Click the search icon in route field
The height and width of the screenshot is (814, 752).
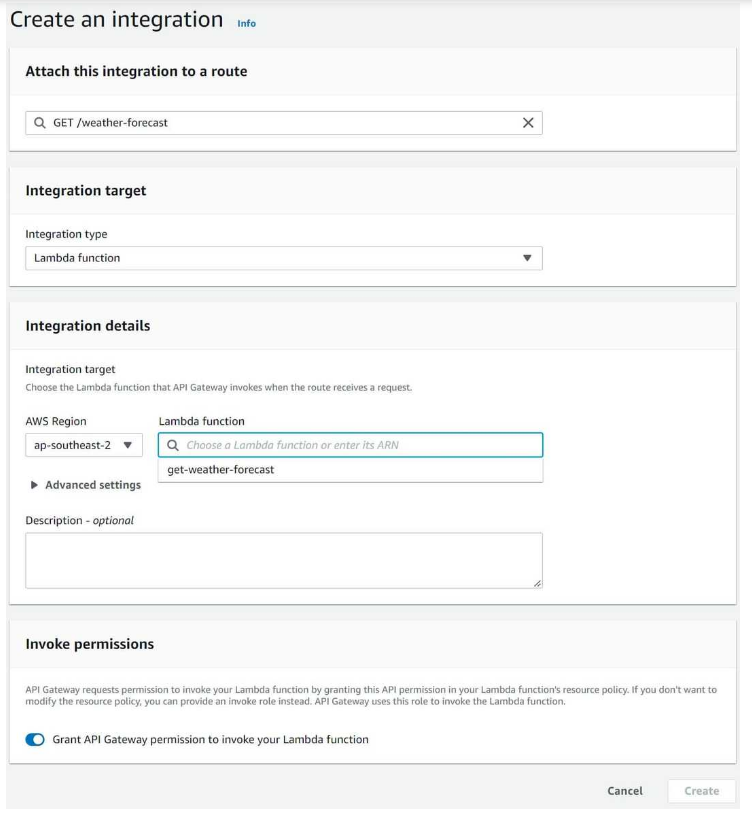pos(39,123)
